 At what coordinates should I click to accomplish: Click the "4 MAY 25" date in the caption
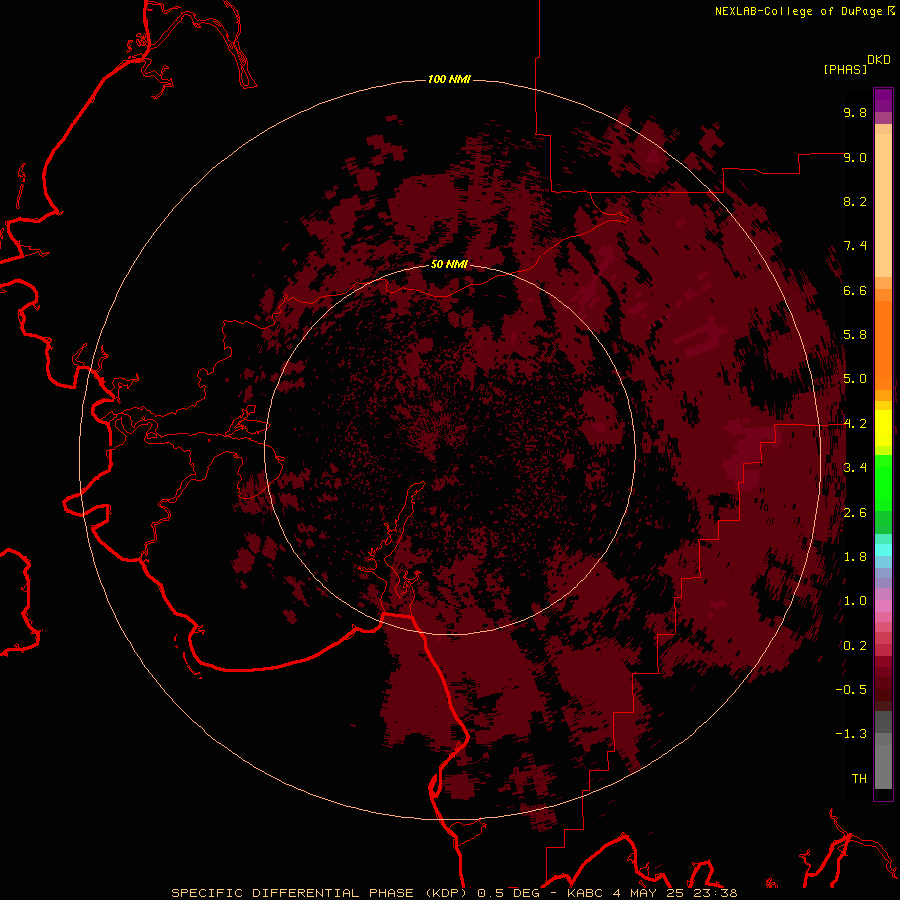click(x=650, y=893)
